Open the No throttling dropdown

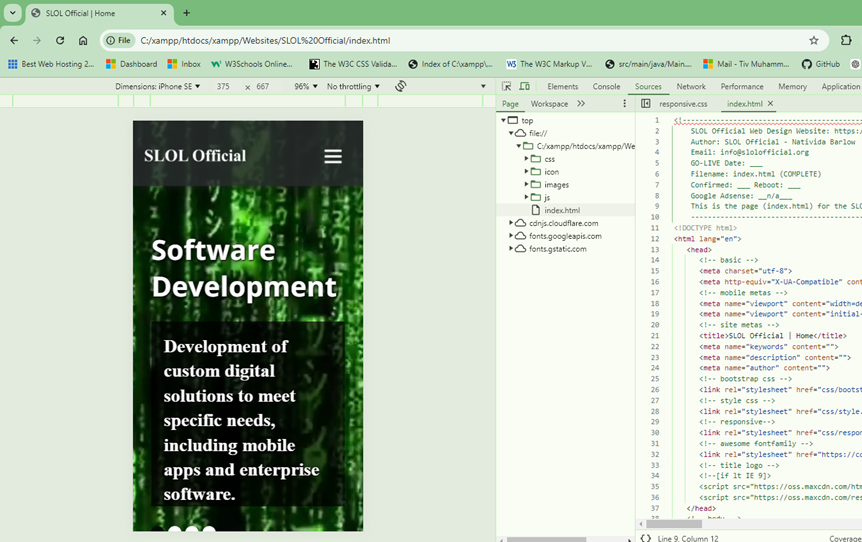tap(353, 86)
